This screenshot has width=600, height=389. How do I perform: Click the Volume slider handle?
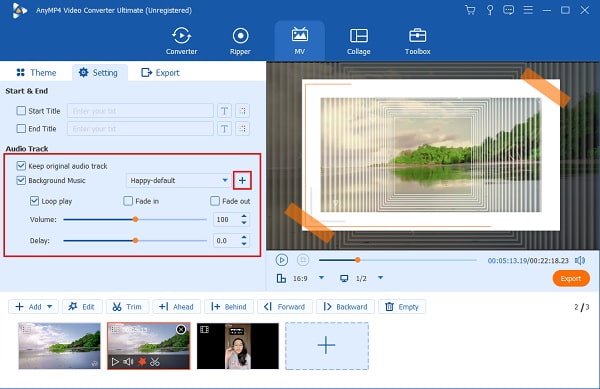click(135, 220)
